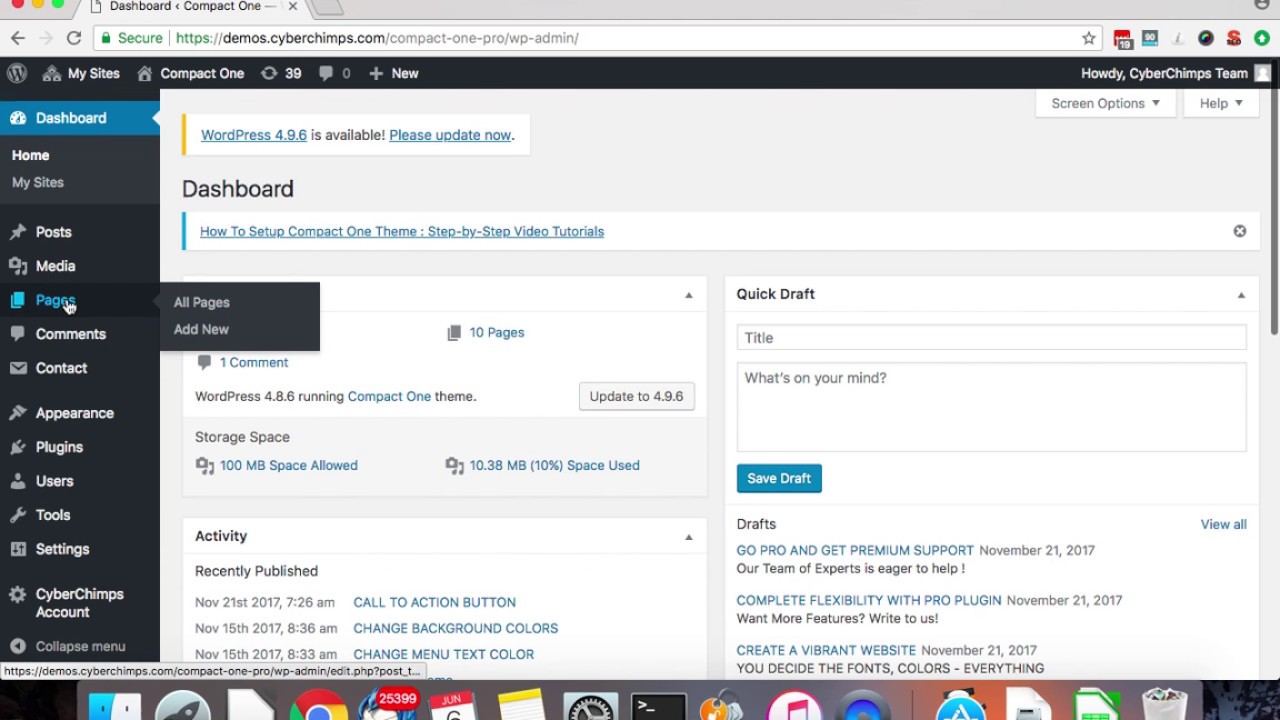1280x720 pixels.
Task: Click the red calendar extension icon
Action: pos(1123,38)
